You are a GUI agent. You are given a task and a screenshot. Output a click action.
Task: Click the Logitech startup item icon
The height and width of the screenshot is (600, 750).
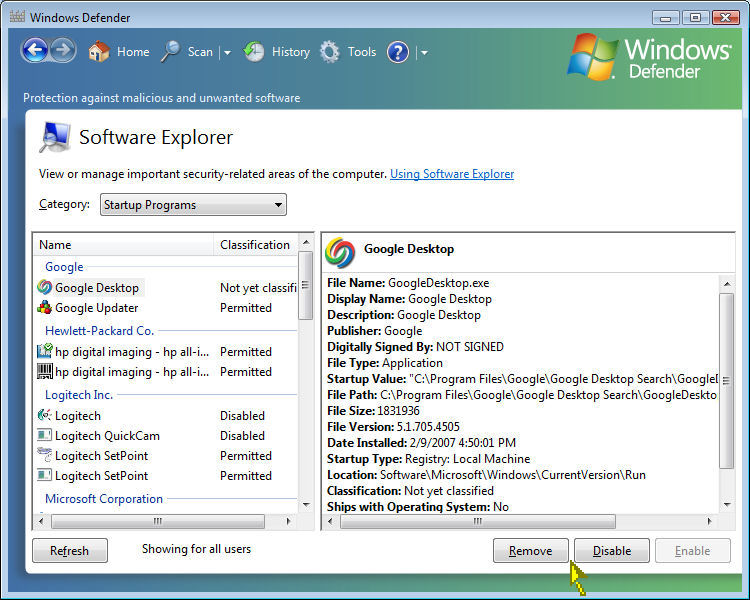coord(44,415)
